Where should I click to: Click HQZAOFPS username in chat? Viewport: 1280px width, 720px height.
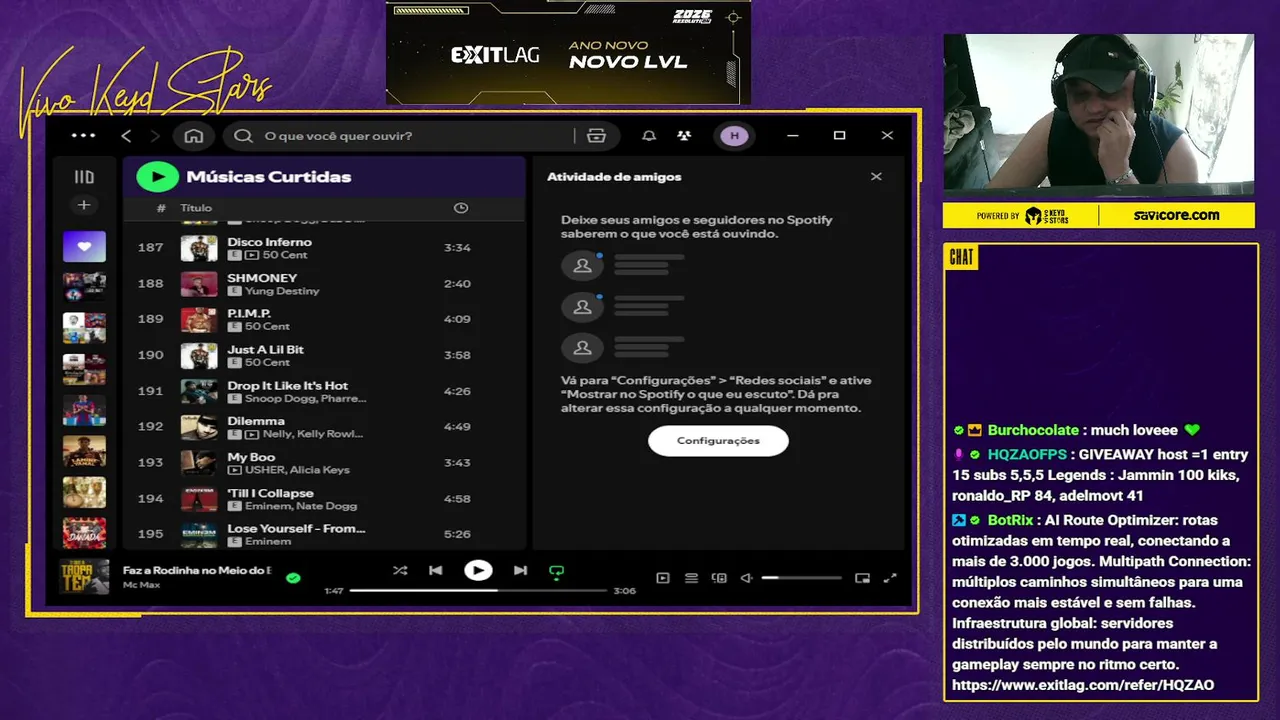click(1027, 454)
